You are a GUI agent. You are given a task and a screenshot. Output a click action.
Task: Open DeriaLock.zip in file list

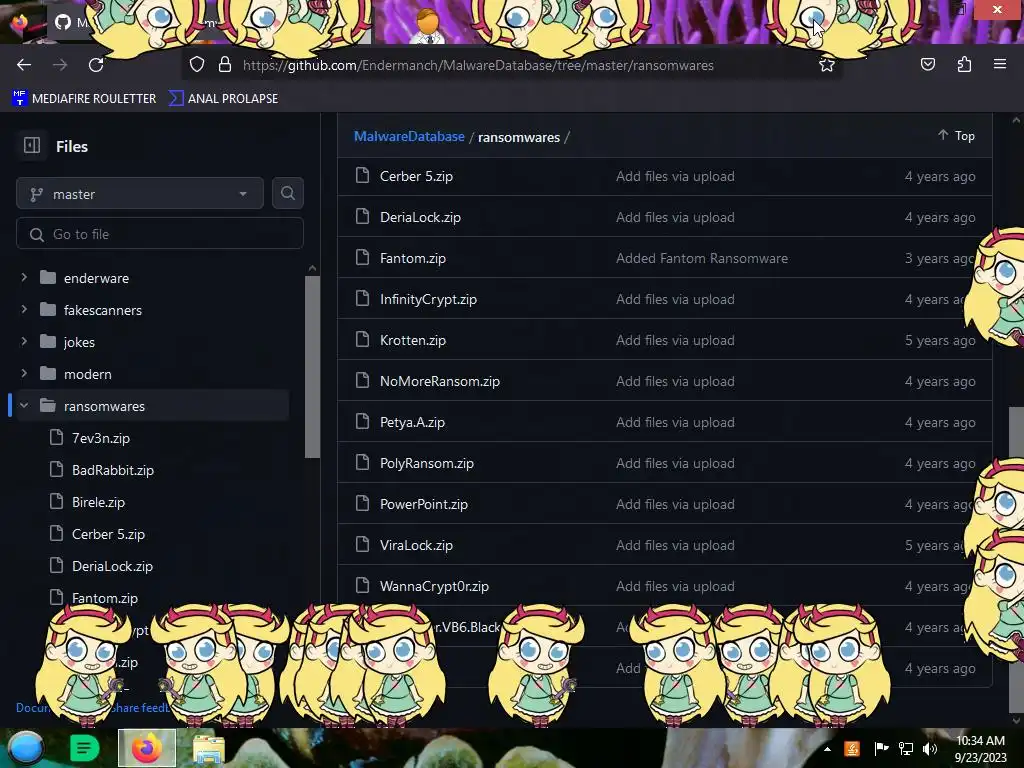420,217
